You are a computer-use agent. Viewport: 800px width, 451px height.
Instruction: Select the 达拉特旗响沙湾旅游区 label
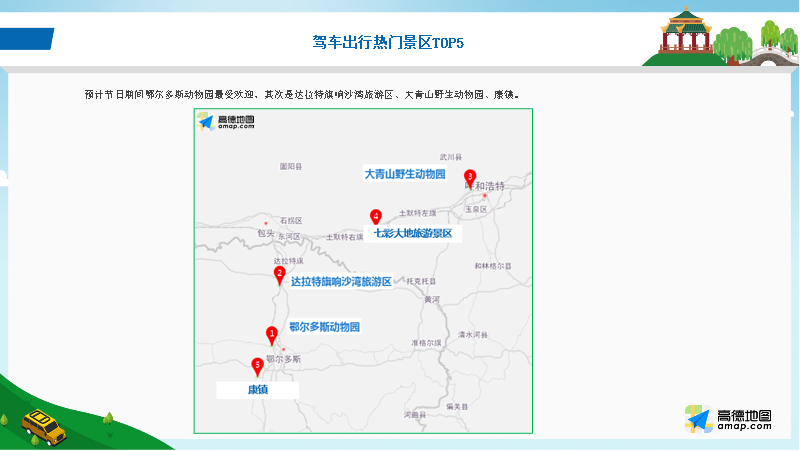[340, 282]
